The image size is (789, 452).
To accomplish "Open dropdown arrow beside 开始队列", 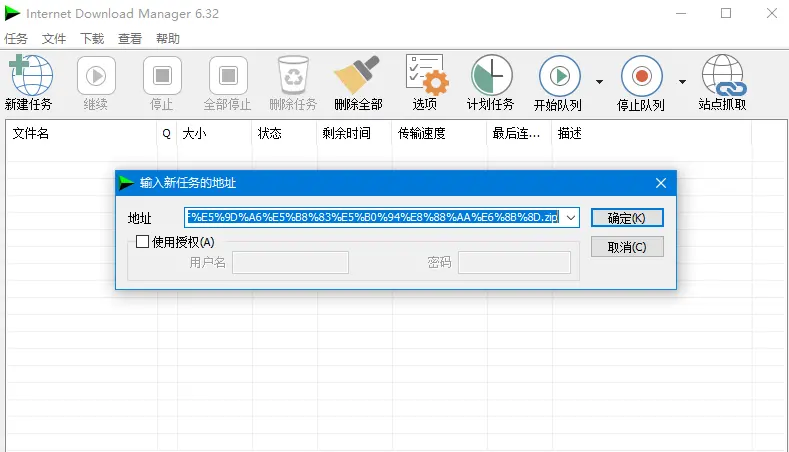I will coord(599,82).
